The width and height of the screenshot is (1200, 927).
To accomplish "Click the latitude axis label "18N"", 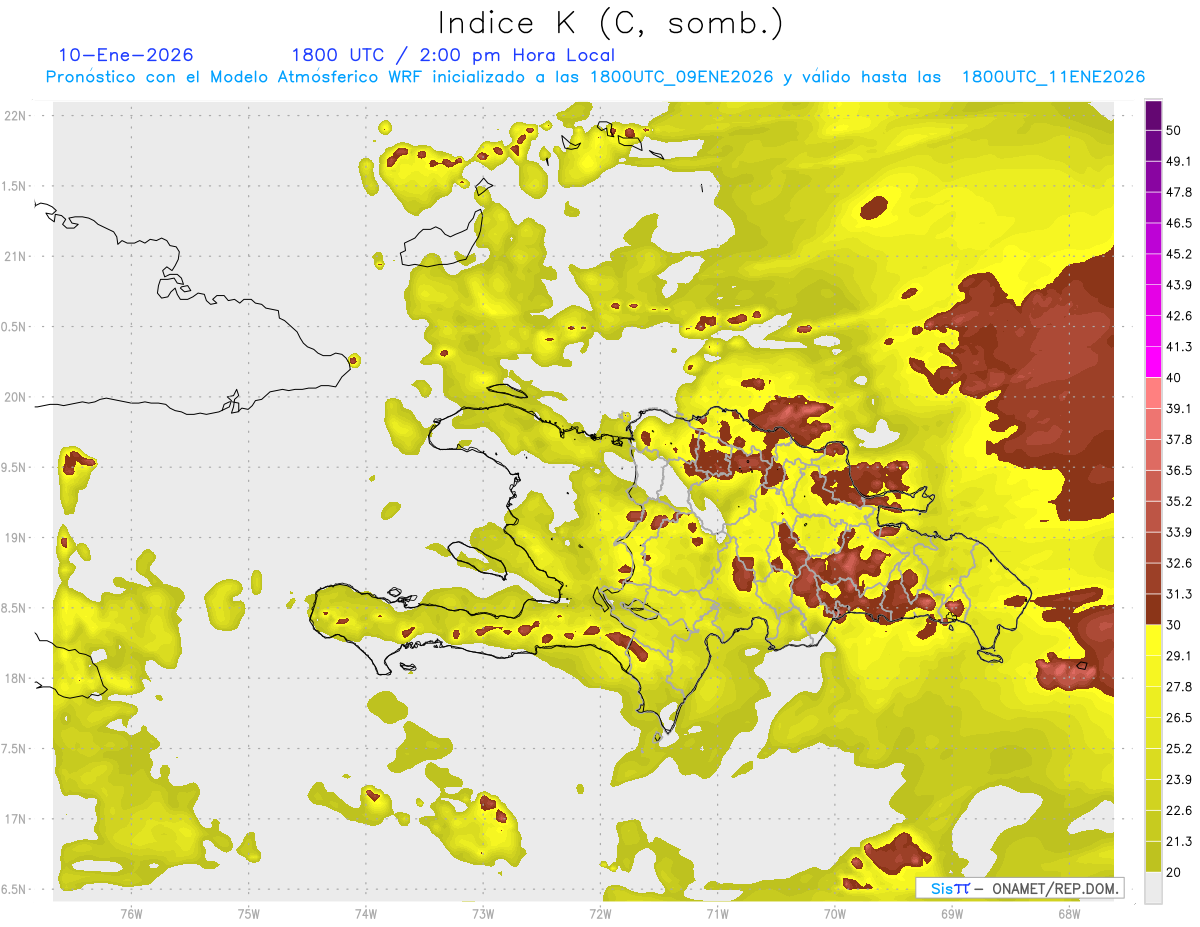I will [17, 679].
